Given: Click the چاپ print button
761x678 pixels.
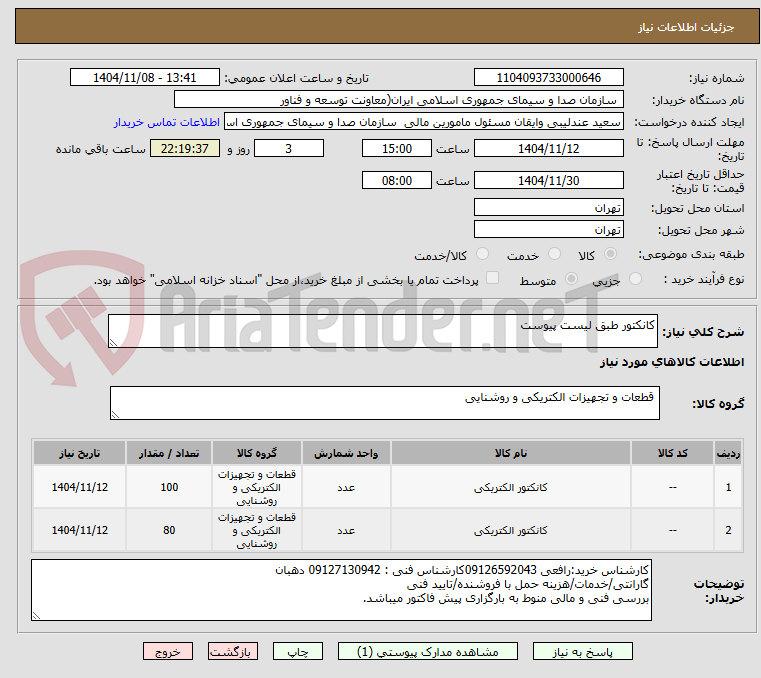Looking at the screenshot, I should click(298, 651).
